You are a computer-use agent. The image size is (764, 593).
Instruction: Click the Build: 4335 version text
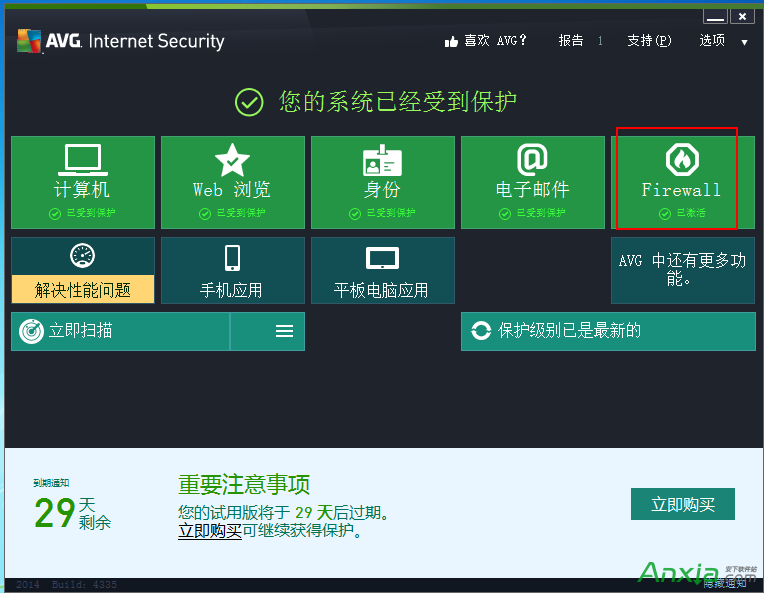tap(84, 584)
